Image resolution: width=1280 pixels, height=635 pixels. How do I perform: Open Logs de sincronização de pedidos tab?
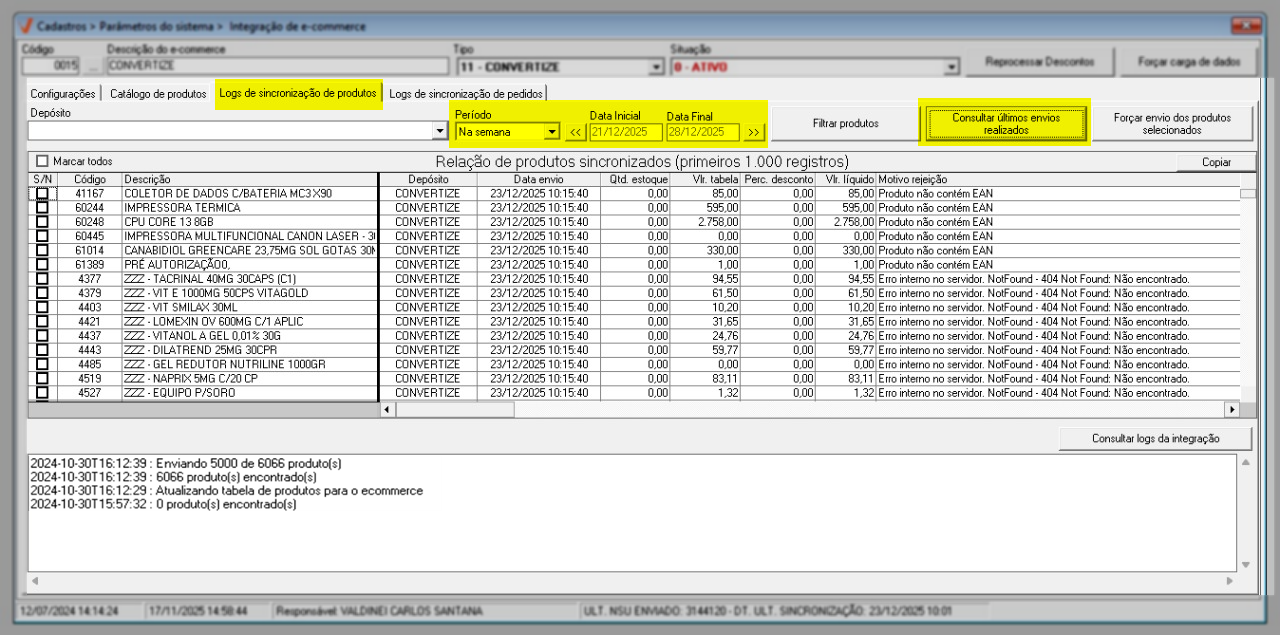(466, 94)
